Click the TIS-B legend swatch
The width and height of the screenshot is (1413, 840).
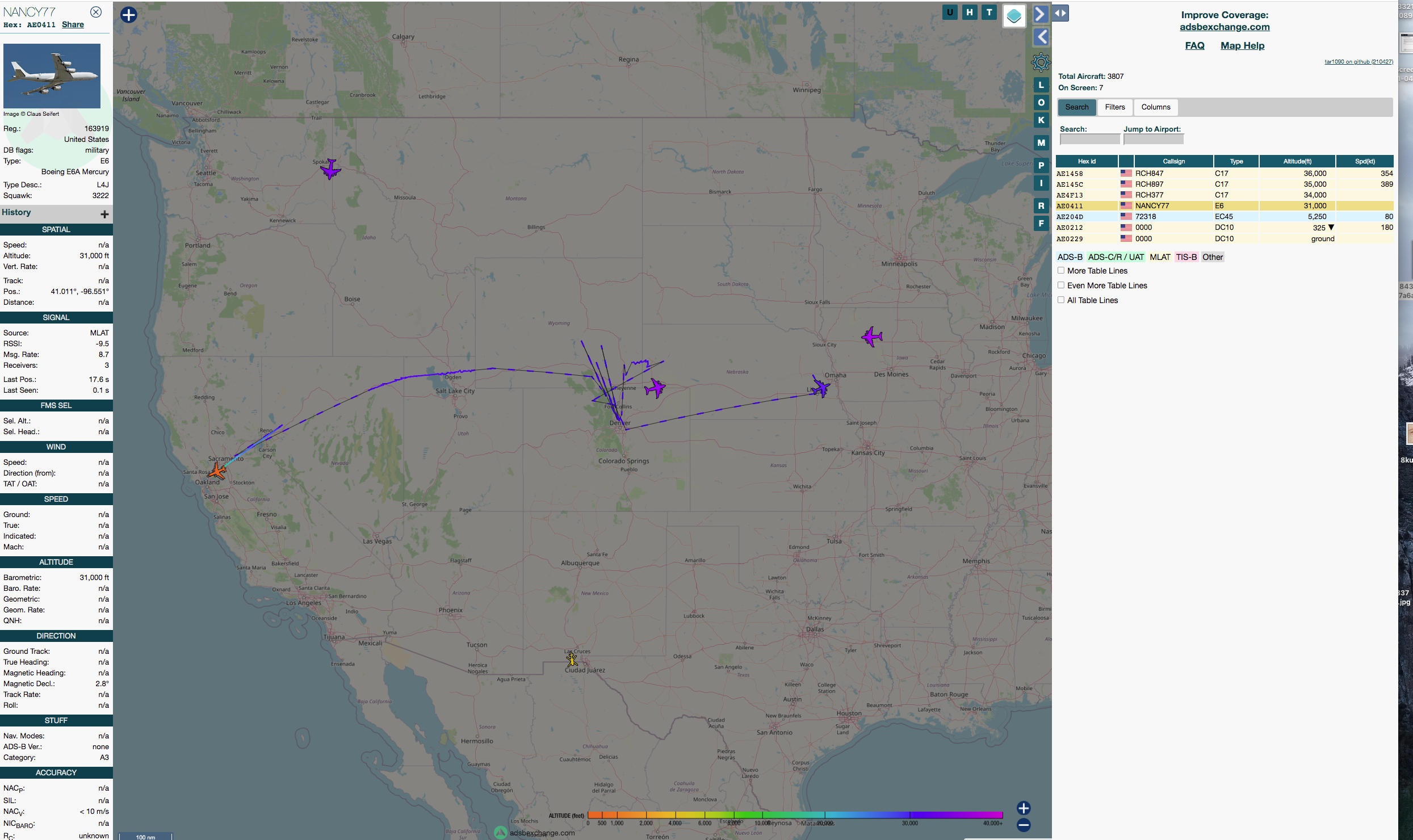1186,257
